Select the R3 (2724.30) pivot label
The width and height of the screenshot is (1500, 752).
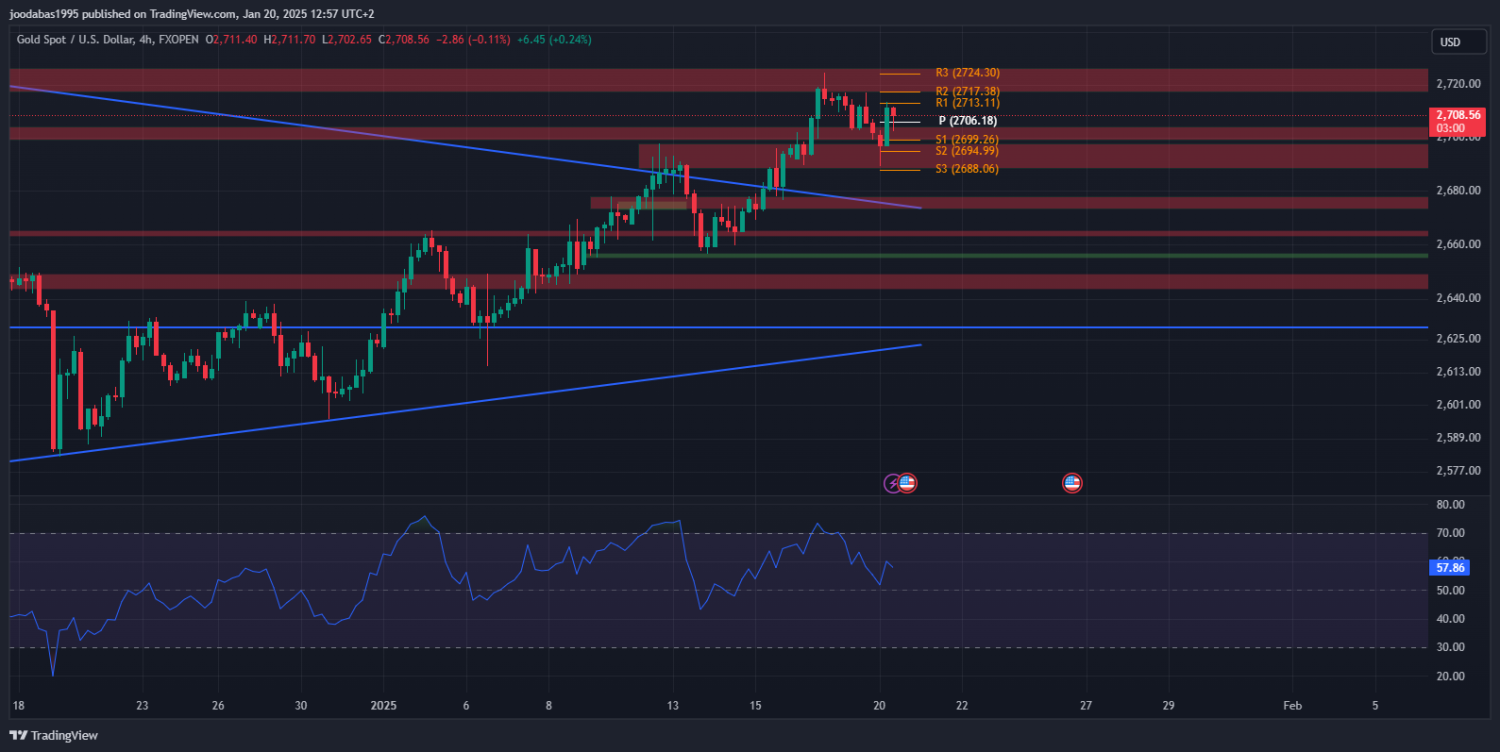click(967, 73)
